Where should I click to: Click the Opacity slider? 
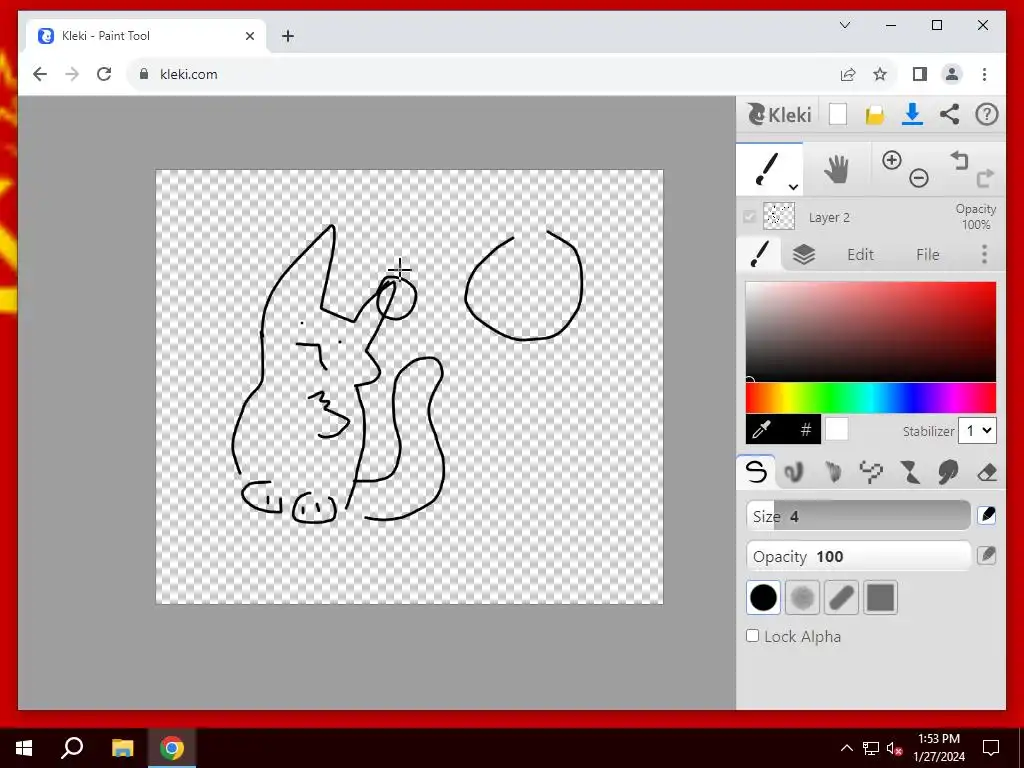point(859,556)
